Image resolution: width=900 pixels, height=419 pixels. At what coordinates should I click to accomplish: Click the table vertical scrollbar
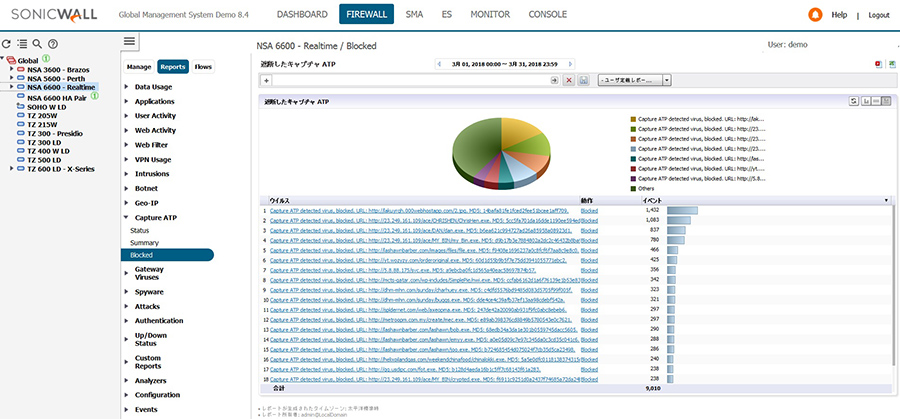(x=892, y=284)
